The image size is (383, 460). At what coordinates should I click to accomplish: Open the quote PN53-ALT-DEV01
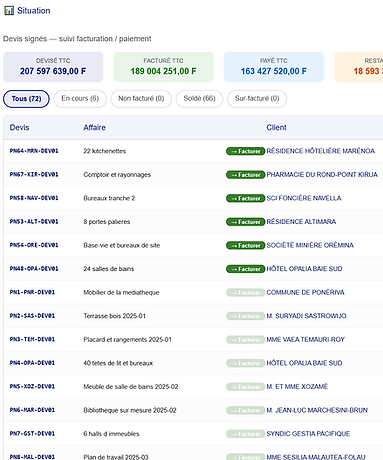click(34, 222)
